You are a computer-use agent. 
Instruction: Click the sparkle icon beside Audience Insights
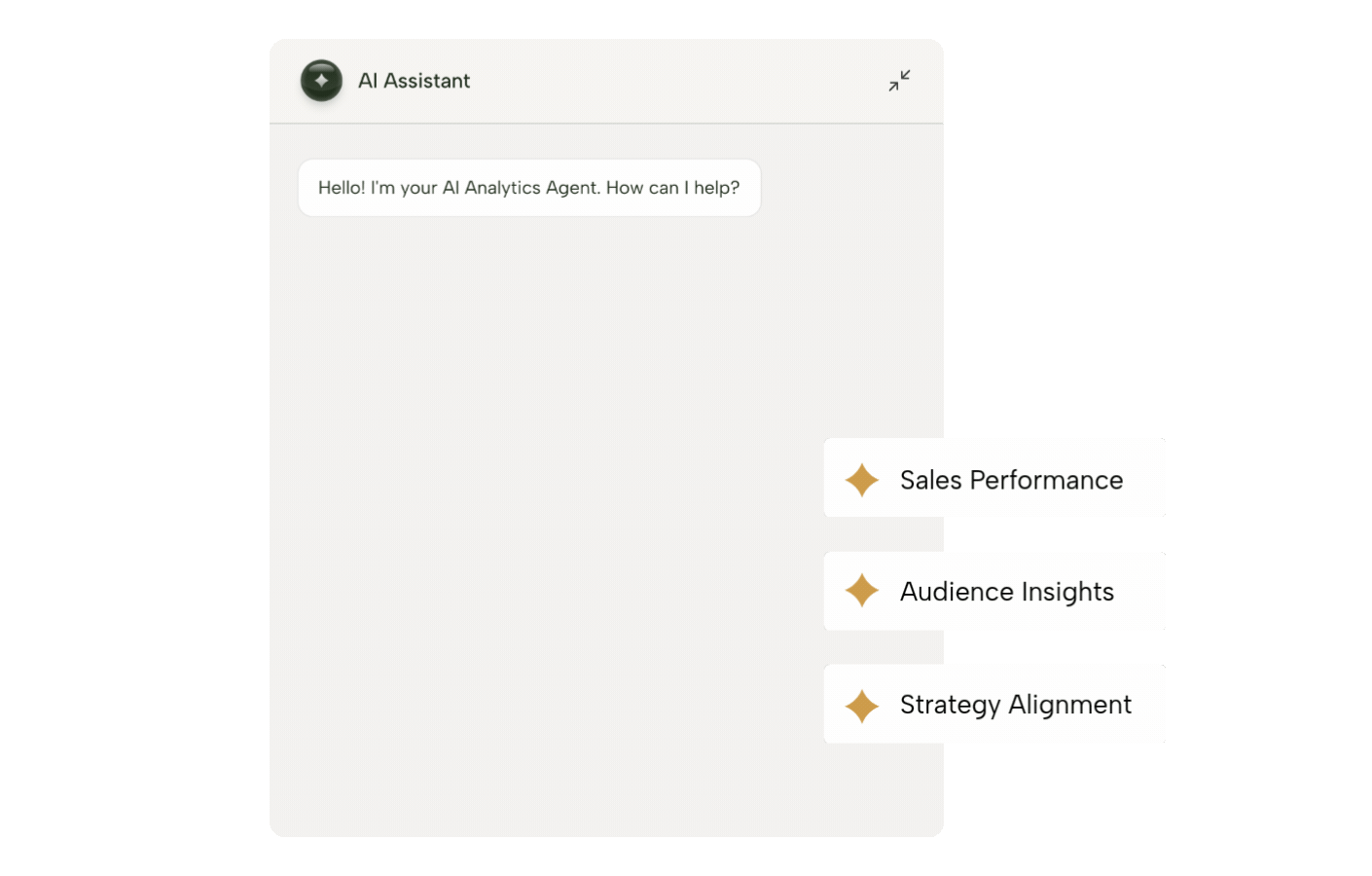862,591
